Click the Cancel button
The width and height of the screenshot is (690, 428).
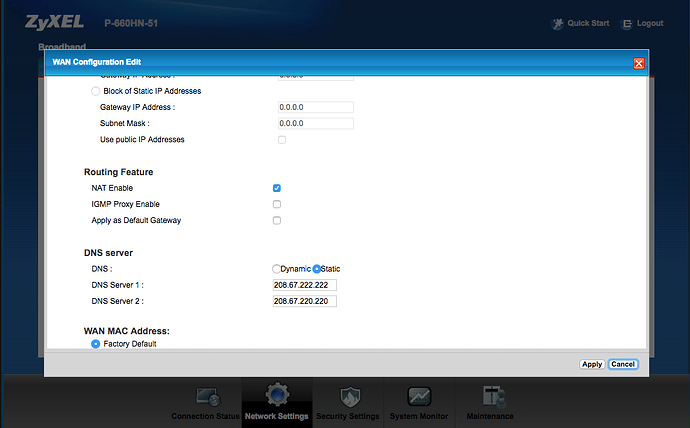point(623,364)
